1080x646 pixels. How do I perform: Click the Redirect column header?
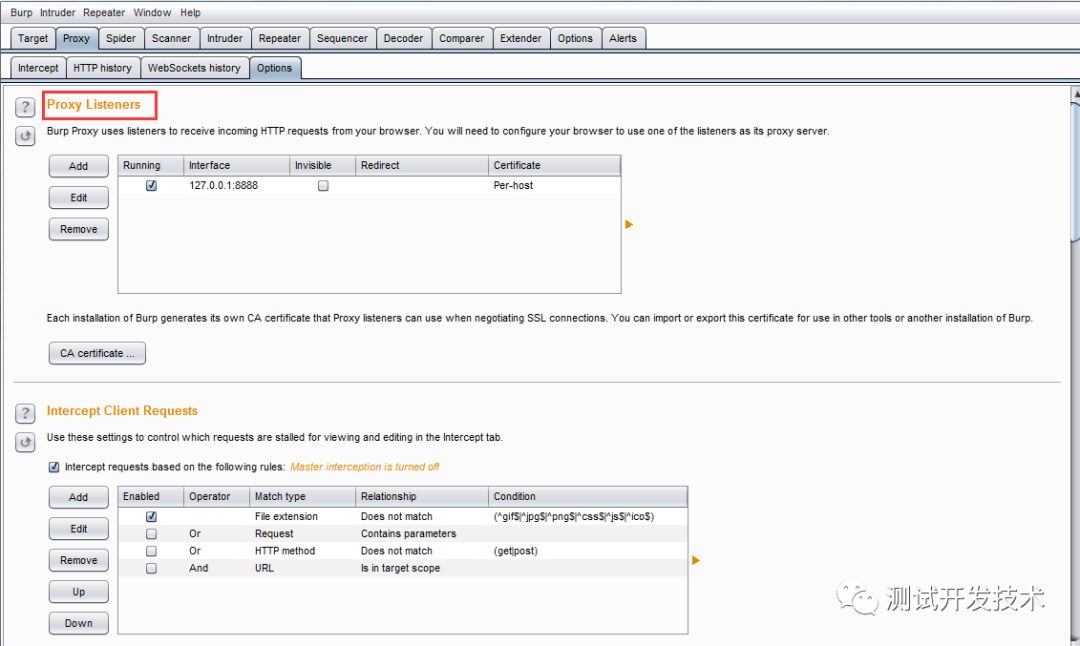click(x=422, y=165)
